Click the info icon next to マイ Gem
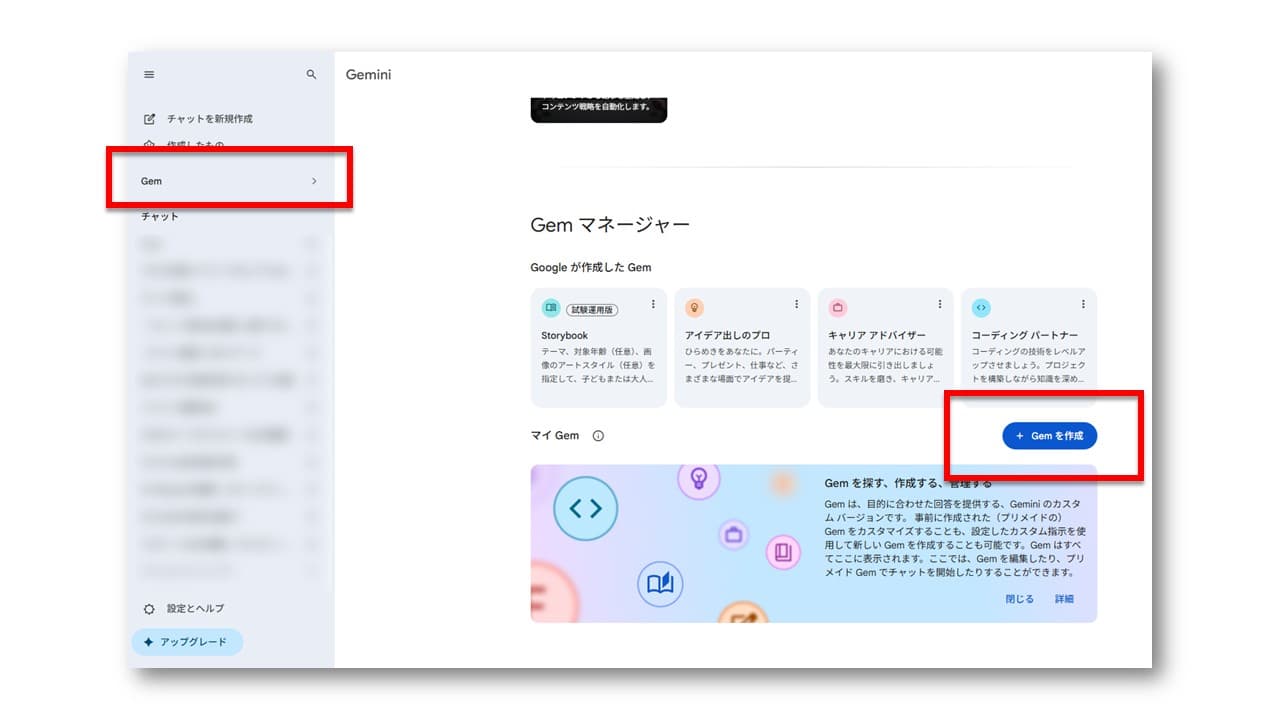The width and height of the screenshot is (1280, 720). (x=597, y=435)
